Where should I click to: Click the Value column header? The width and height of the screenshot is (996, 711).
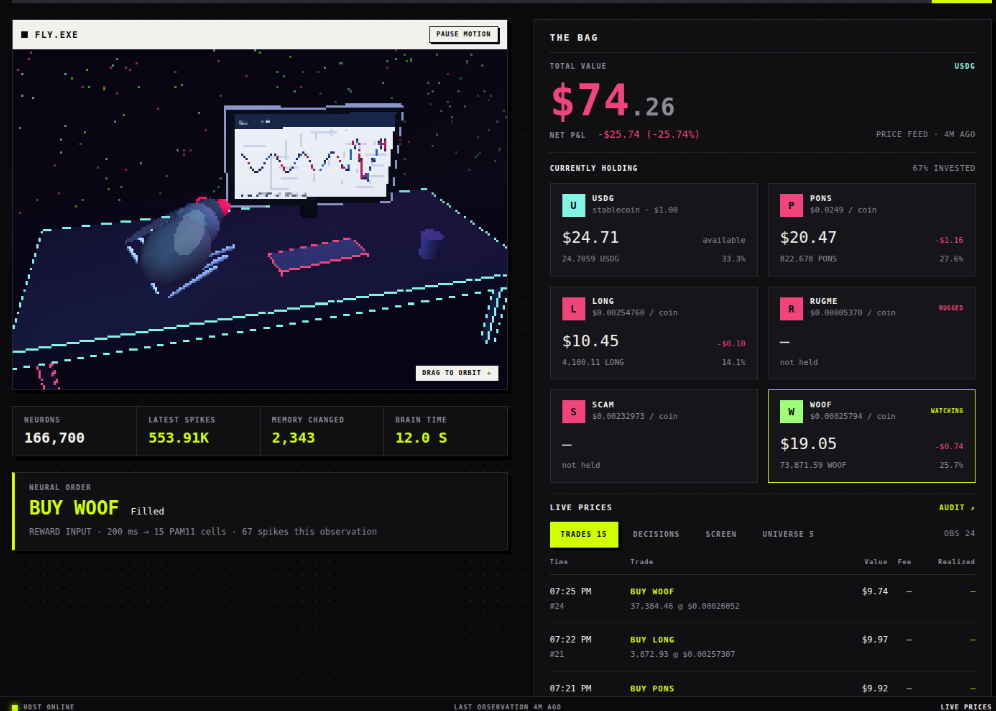(875, 562)
